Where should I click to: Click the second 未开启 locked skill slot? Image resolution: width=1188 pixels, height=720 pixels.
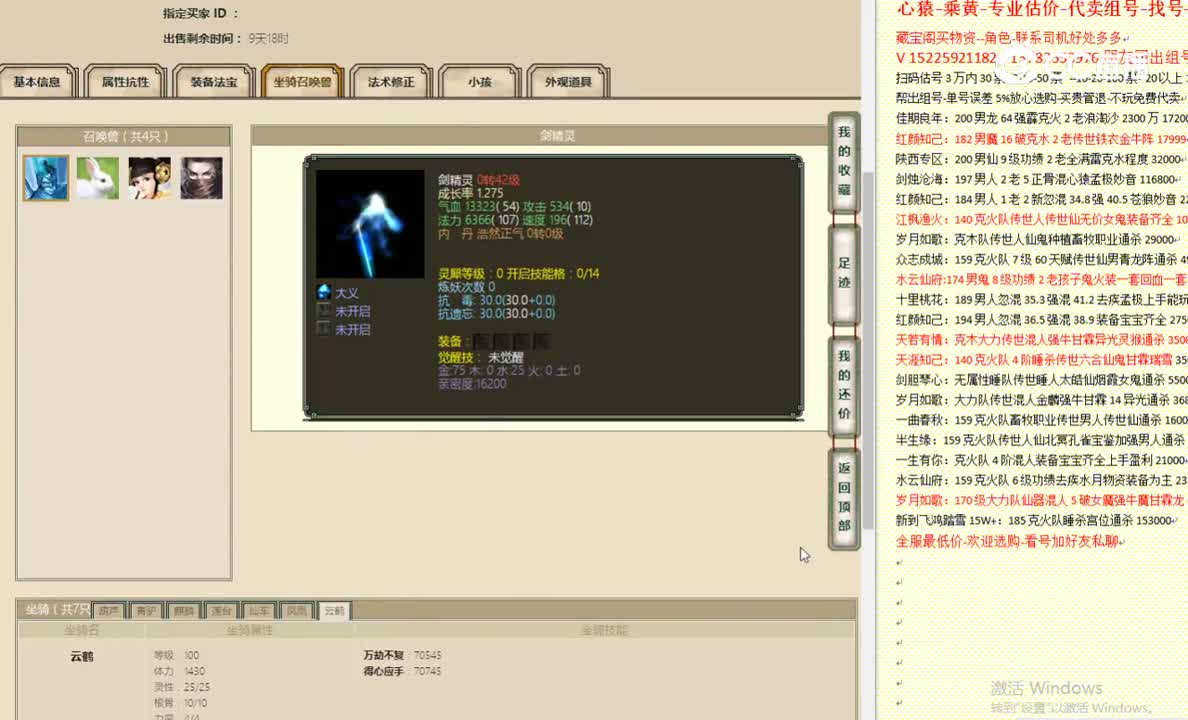(324, 329)
